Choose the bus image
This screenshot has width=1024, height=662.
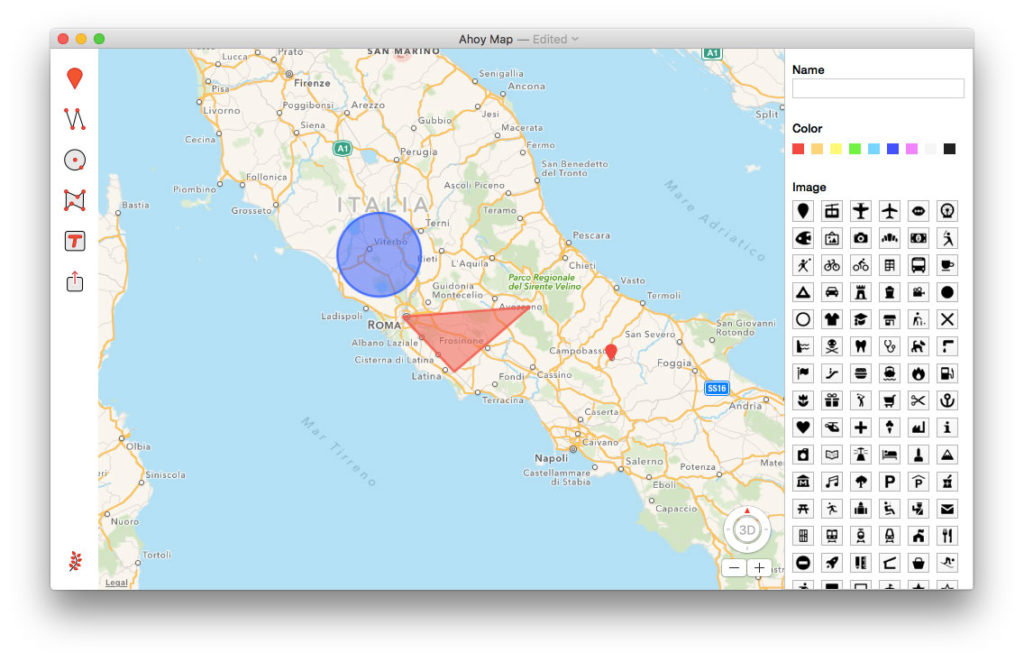point(918,265)
